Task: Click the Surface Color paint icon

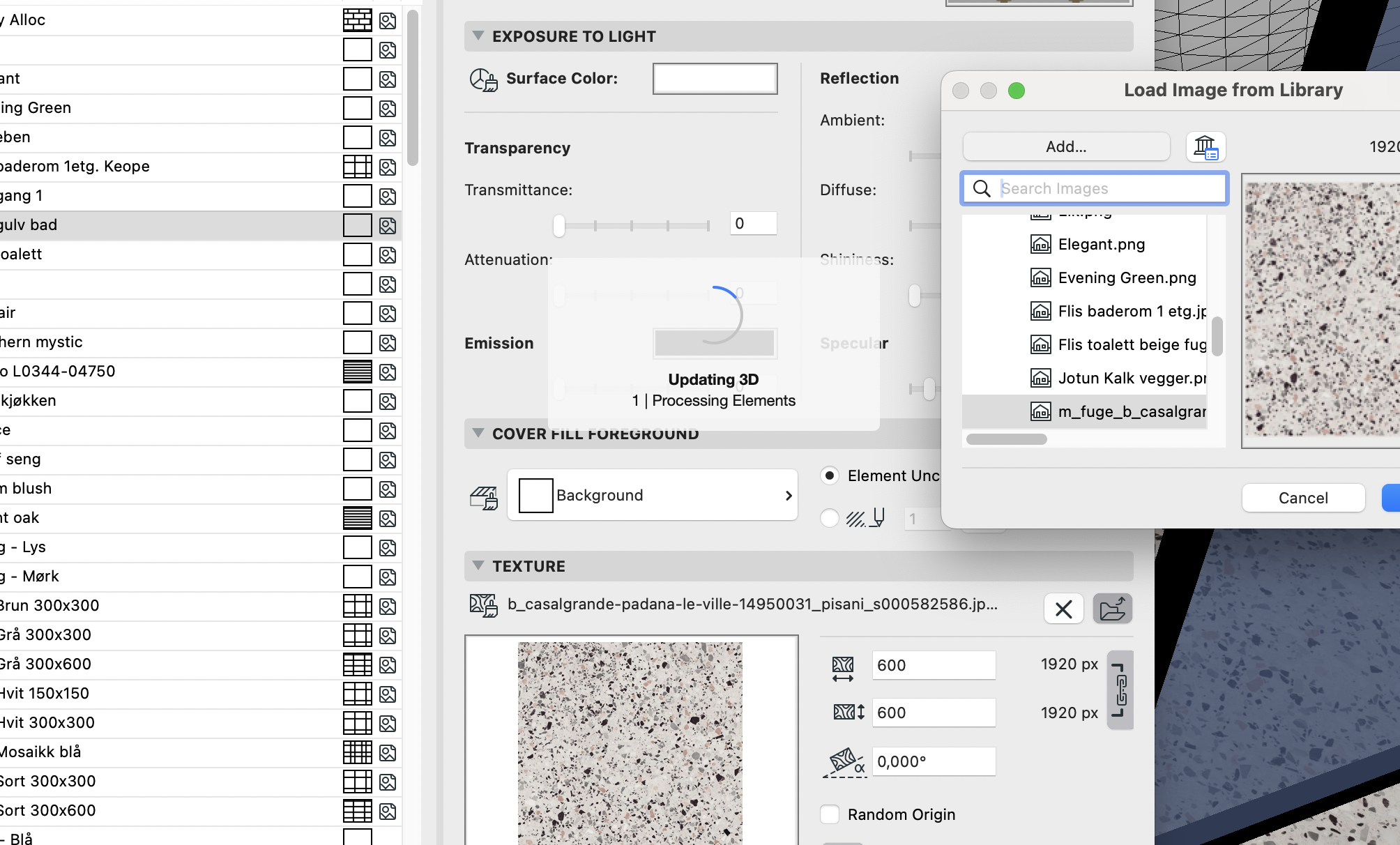Action: [483, 79]
